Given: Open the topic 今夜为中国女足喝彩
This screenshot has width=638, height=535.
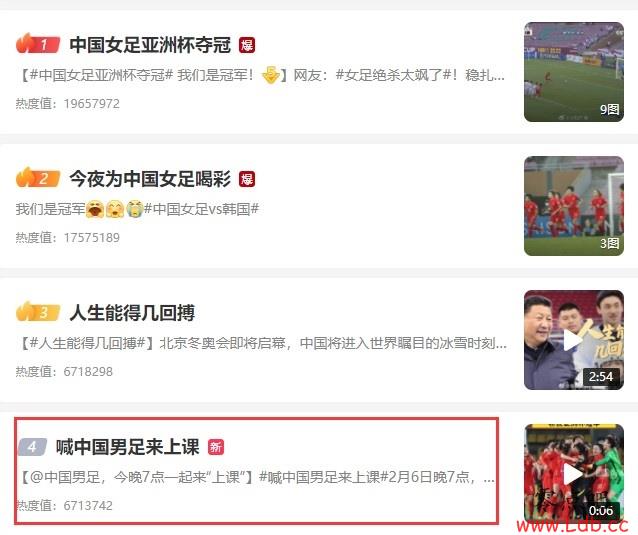Looking at the screenshot, I should 150,179.
